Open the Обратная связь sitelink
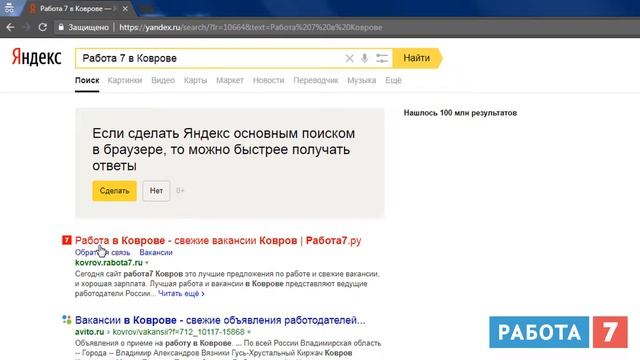 coord(102,252)
